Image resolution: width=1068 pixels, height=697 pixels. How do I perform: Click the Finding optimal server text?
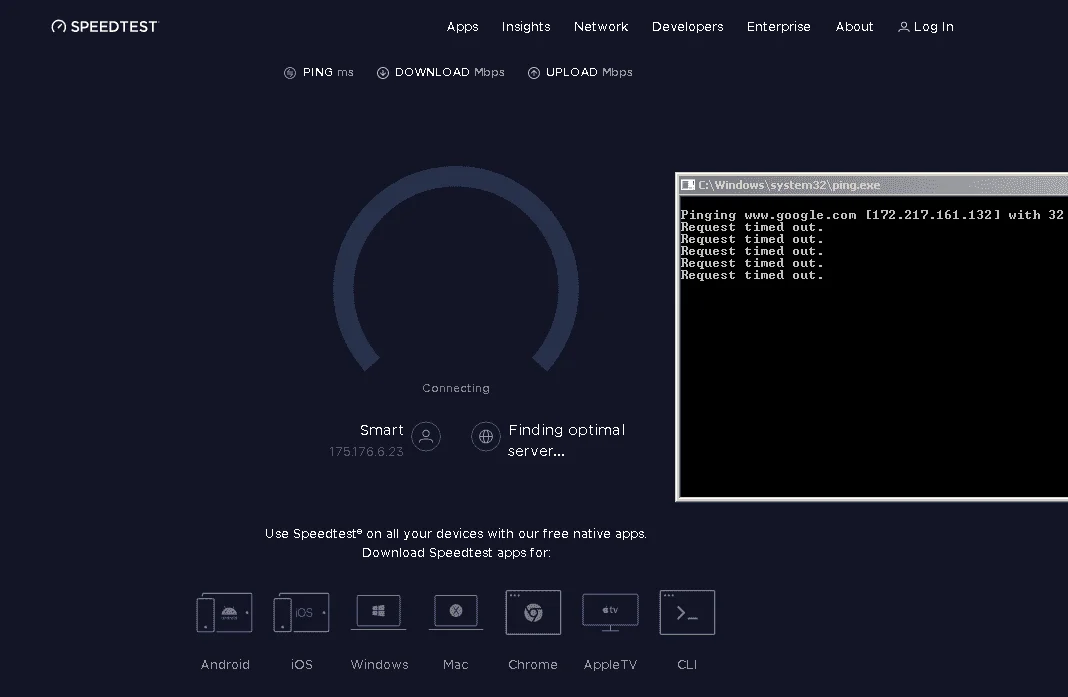point(566,440)
